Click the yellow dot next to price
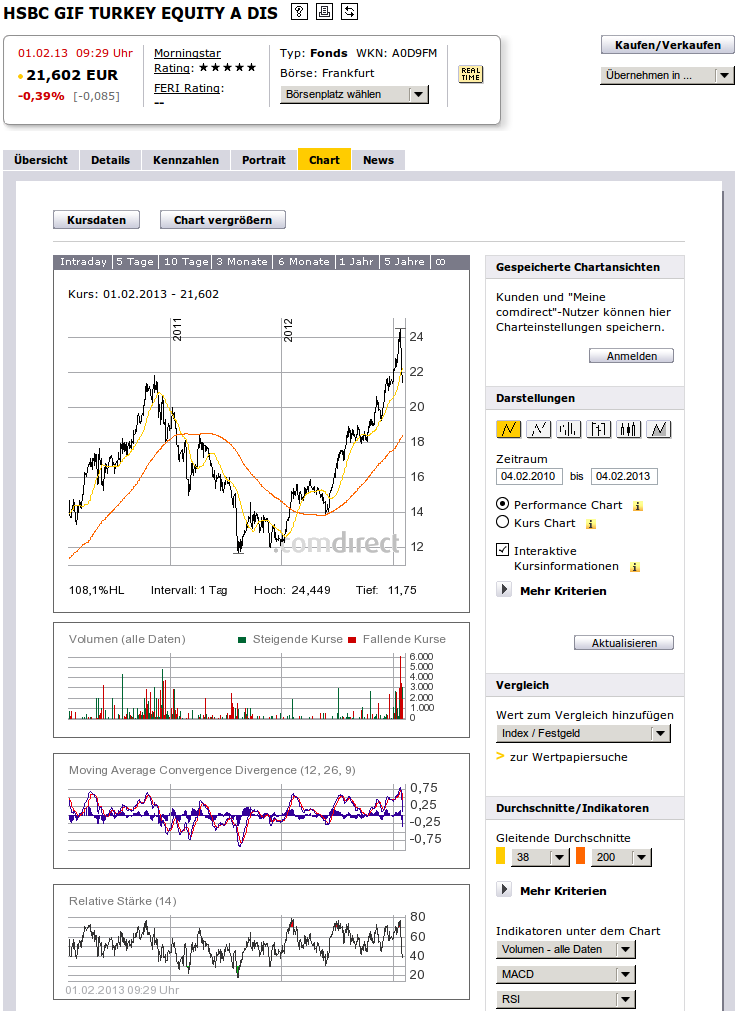 [x=21, y=76]
